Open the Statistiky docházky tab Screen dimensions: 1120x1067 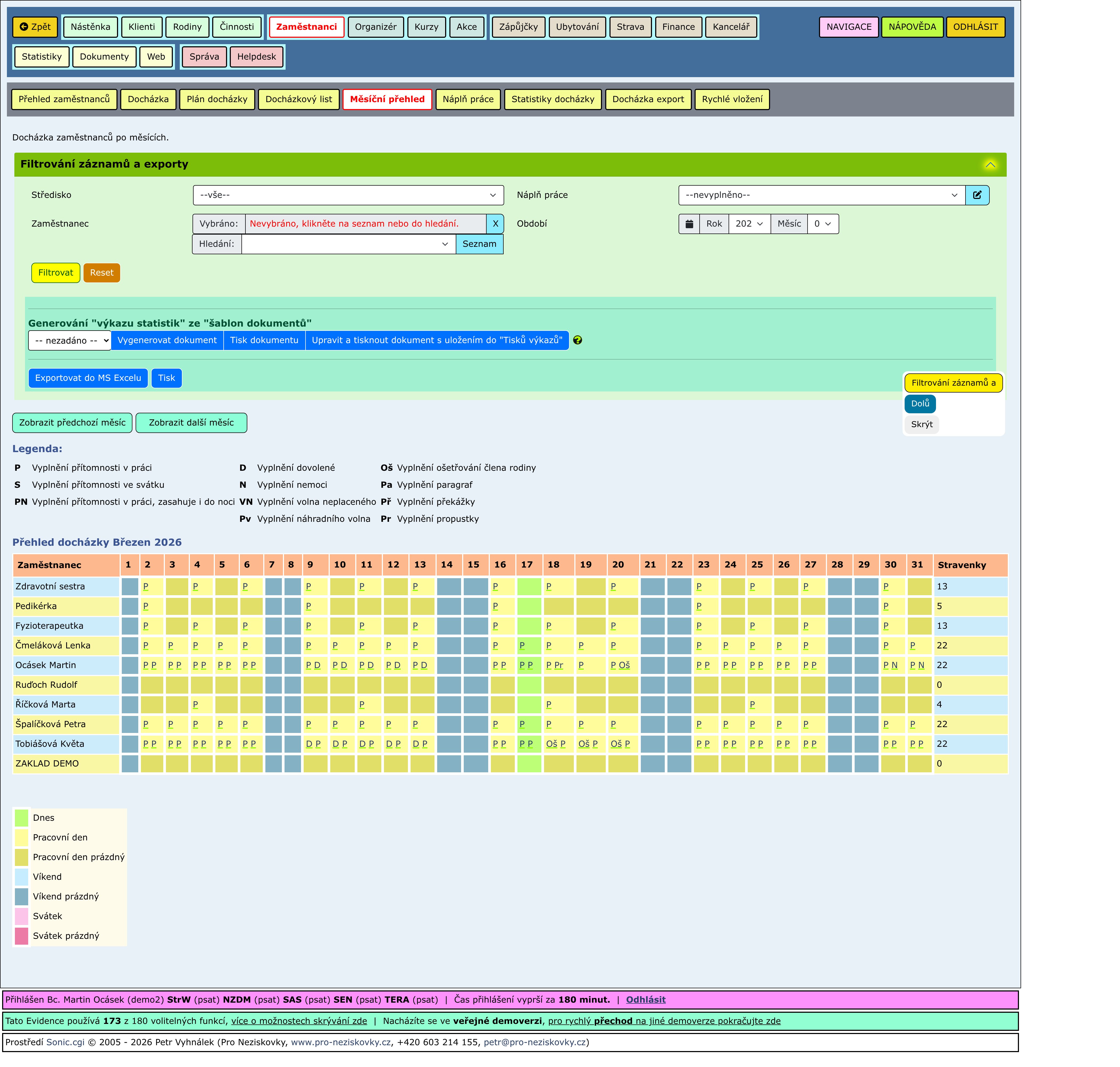pos(552,99)
